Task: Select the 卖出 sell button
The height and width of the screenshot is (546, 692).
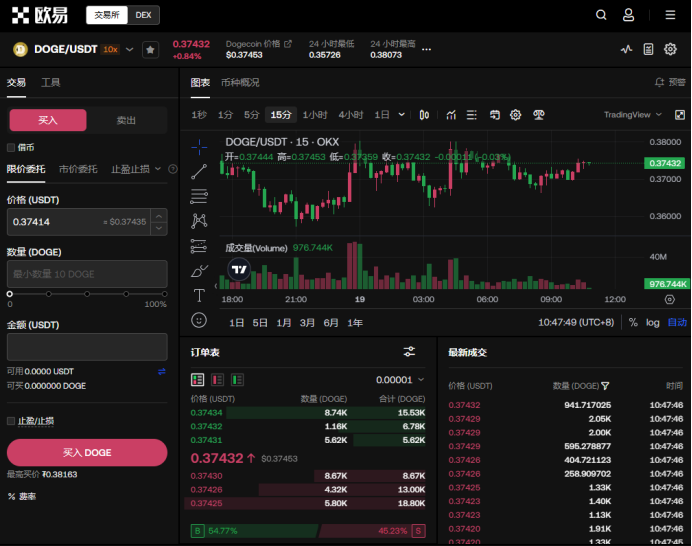Action: (127, 120)
